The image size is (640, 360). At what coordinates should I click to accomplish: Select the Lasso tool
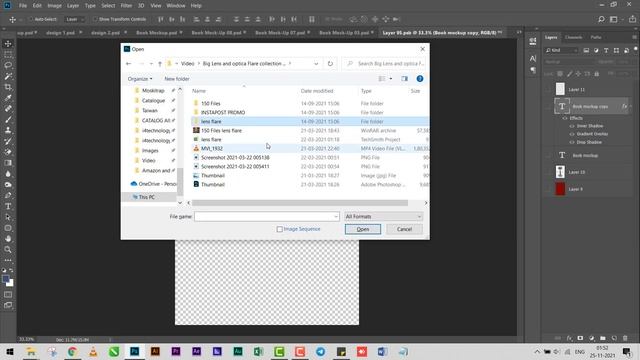point(8,65)
